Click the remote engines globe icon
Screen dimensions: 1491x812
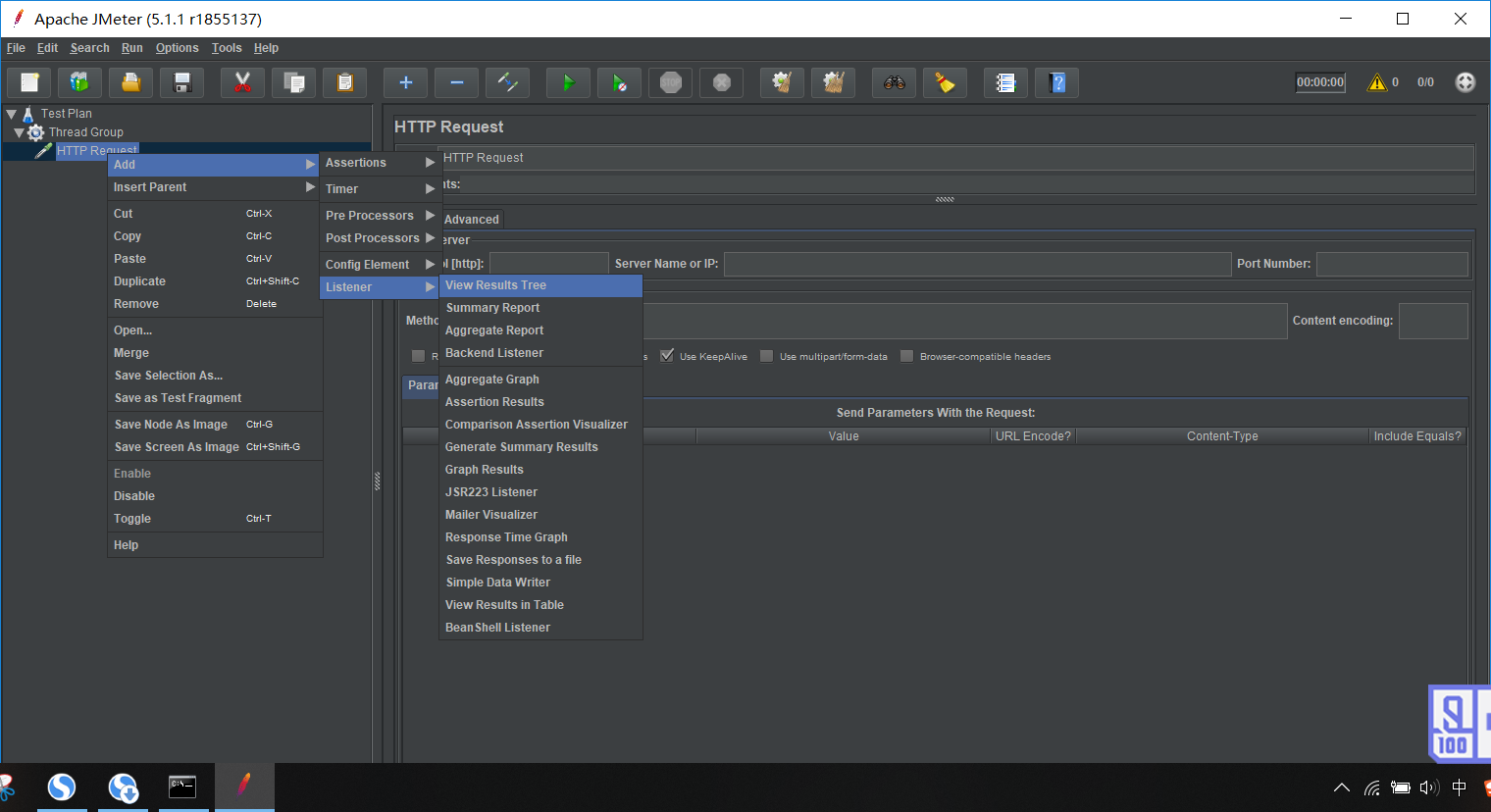[1465, 82]
